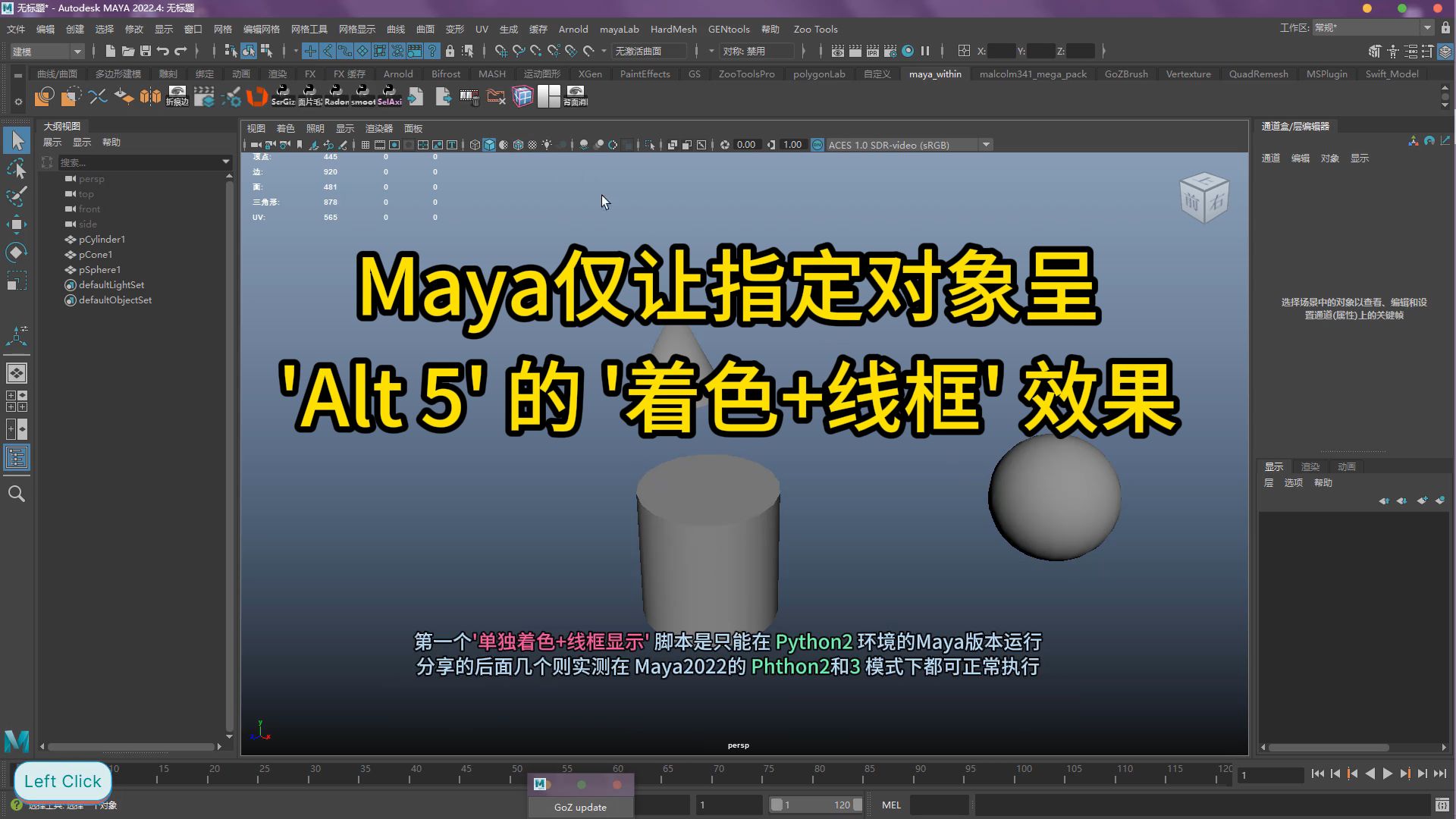Open the outliner search filter dropdown arrow

click(225, 162)
